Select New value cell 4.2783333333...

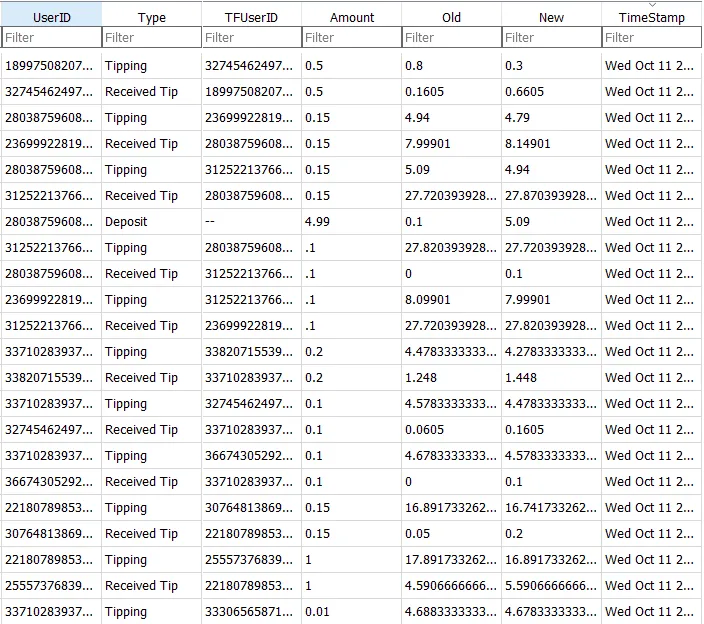tap(551, 352)
